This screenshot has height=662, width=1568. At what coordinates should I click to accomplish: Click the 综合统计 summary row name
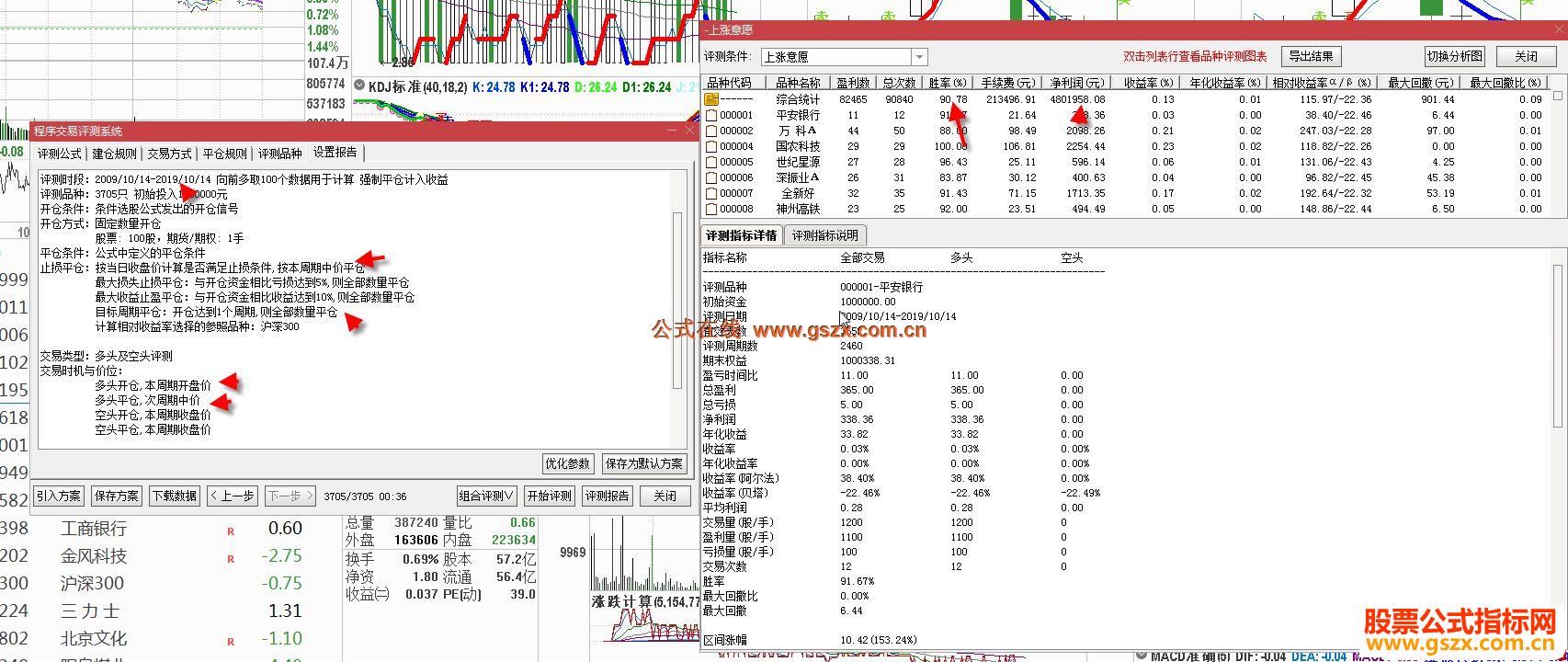click(798, 99)
